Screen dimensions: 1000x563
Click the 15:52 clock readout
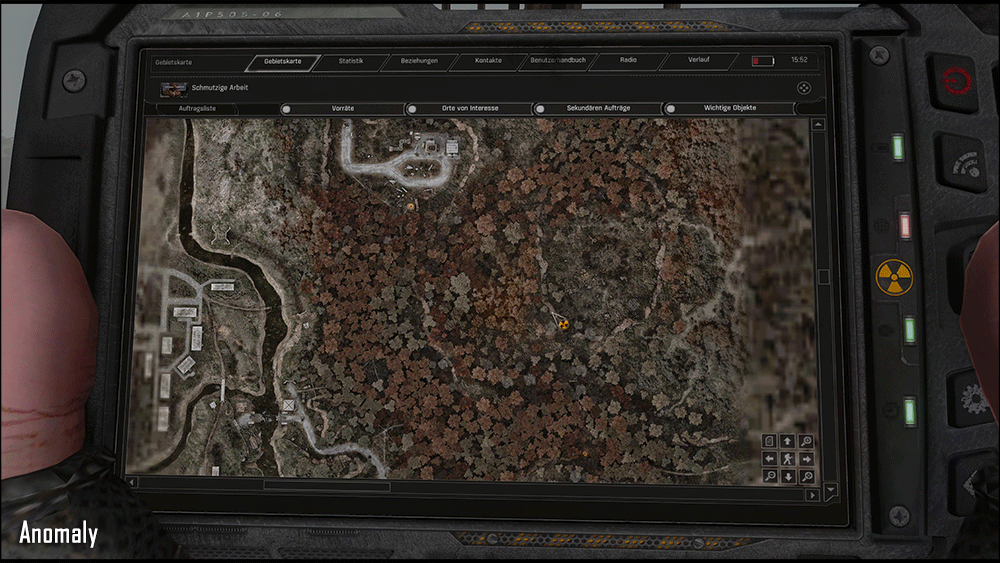[x=799, y=60]
